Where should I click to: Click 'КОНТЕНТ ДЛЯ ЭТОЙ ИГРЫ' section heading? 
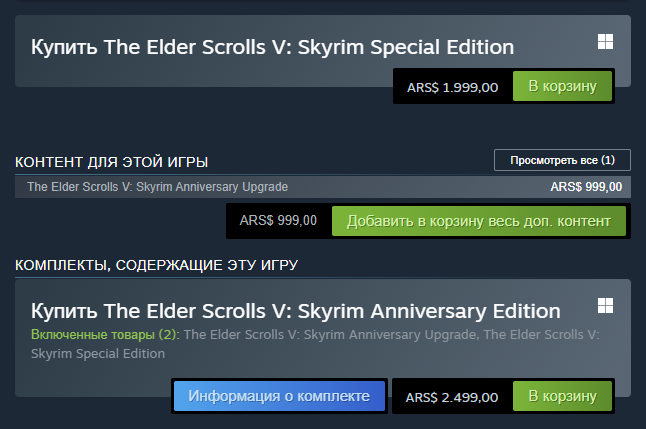point(112,162)
